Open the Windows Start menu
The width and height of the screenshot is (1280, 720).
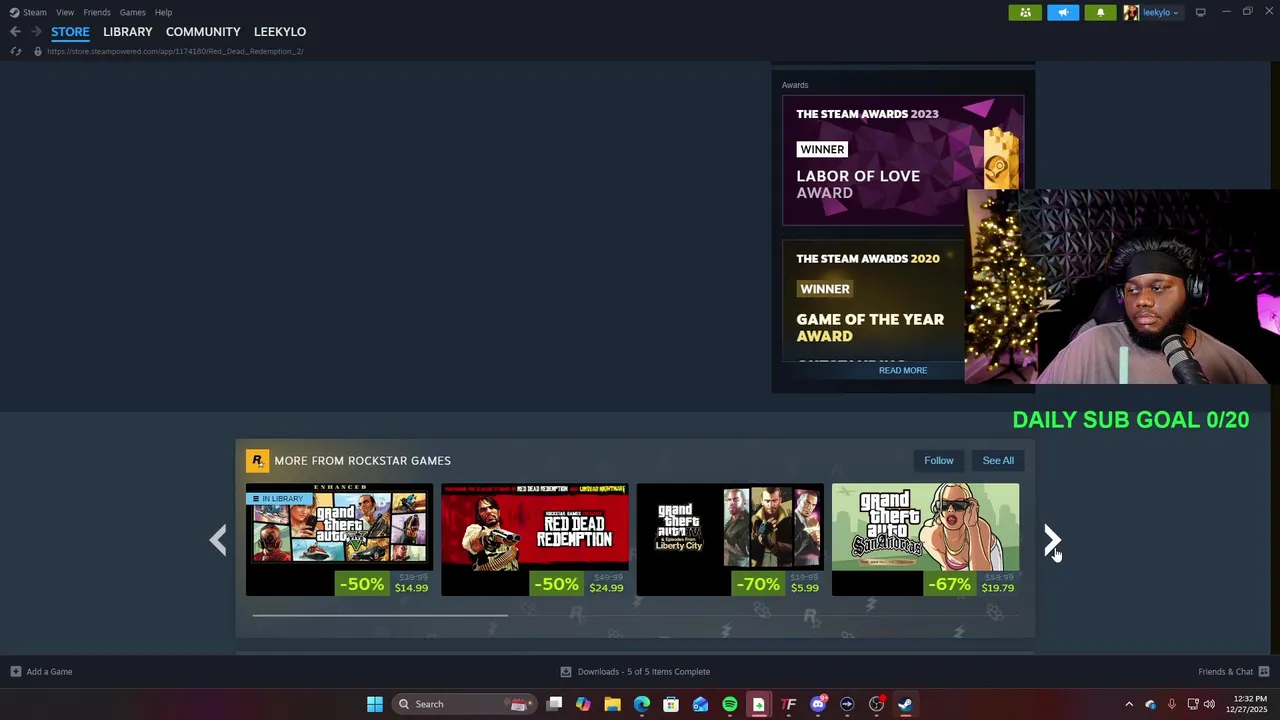[375, 704]
